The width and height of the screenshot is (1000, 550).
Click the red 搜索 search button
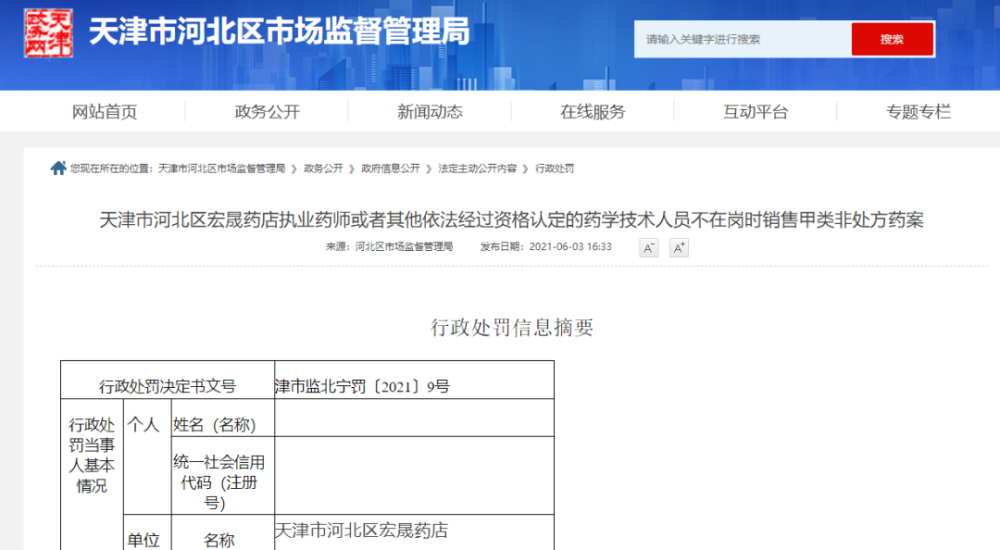pyautogui.click(x=892, y=39)
